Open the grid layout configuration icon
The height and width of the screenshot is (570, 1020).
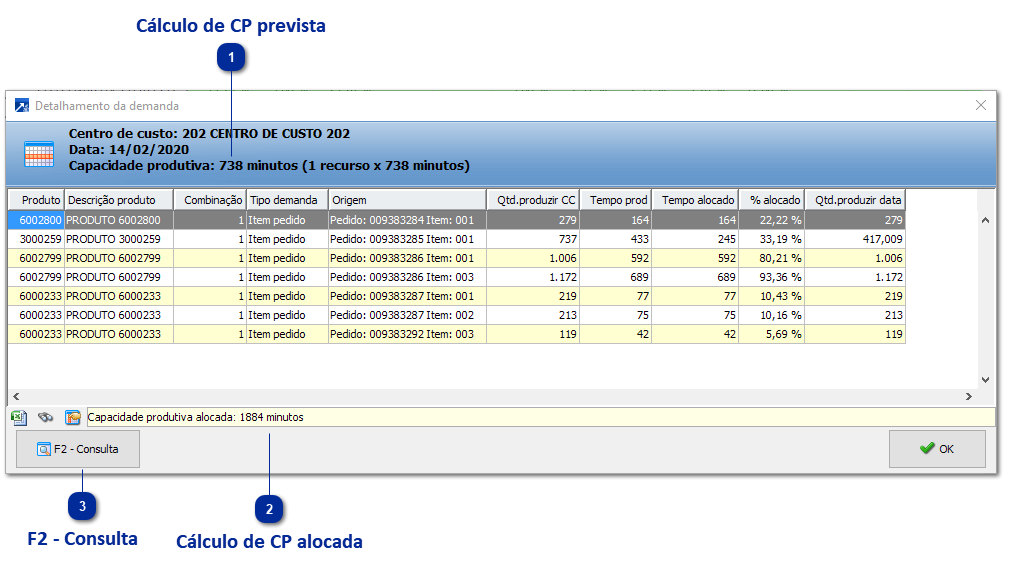tap(72, 417)
